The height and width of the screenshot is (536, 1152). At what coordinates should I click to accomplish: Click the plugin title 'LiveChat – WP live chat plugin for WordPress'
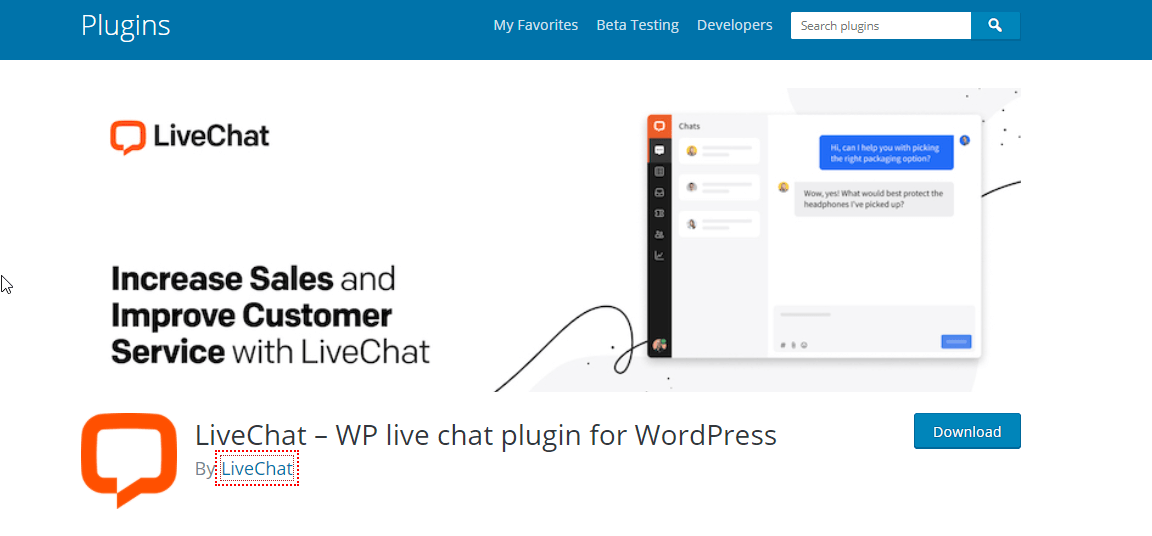[x=486, y=435]
